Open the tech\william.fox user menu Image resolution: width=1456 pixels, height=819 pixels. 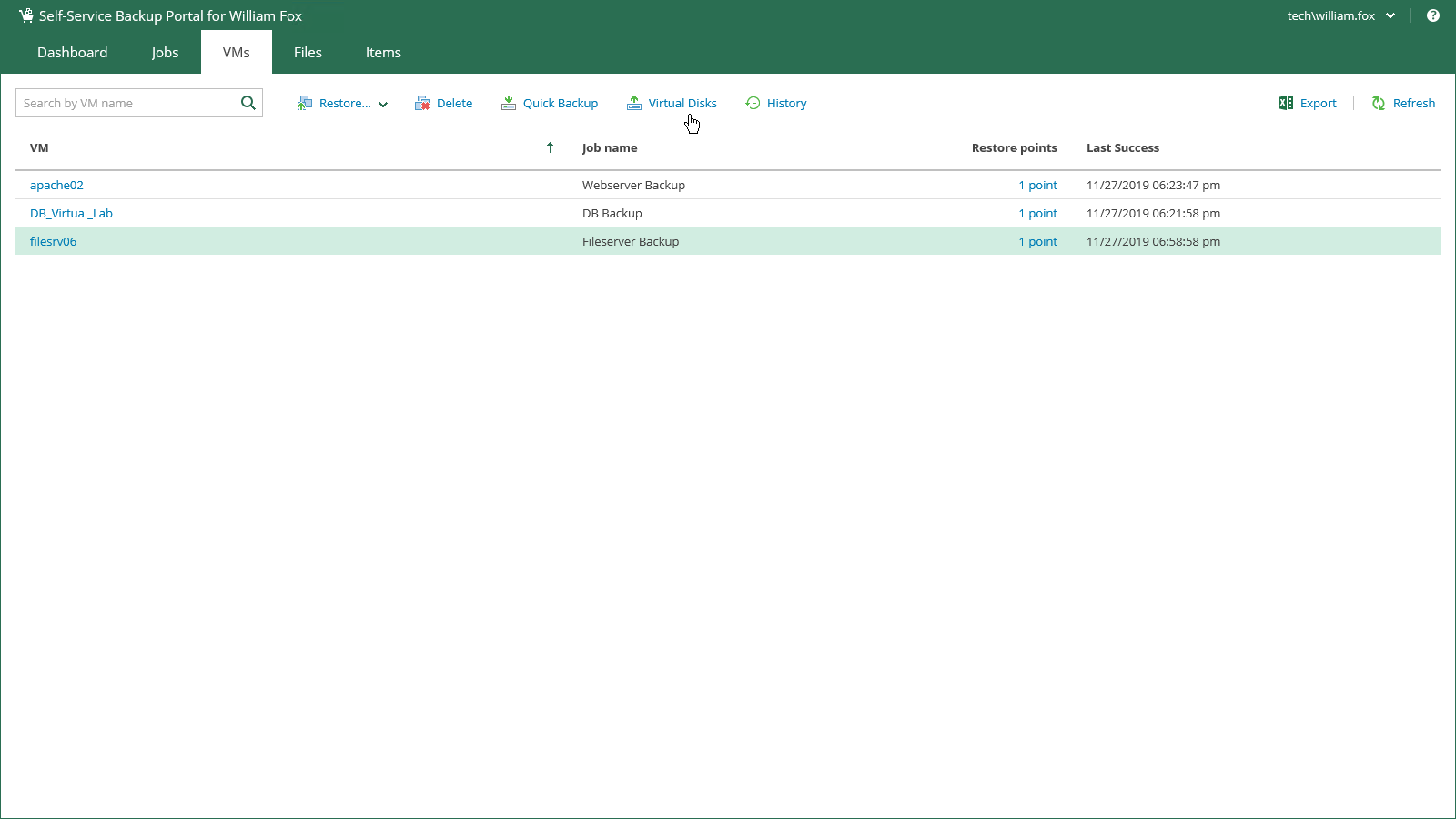point(1340,15)
